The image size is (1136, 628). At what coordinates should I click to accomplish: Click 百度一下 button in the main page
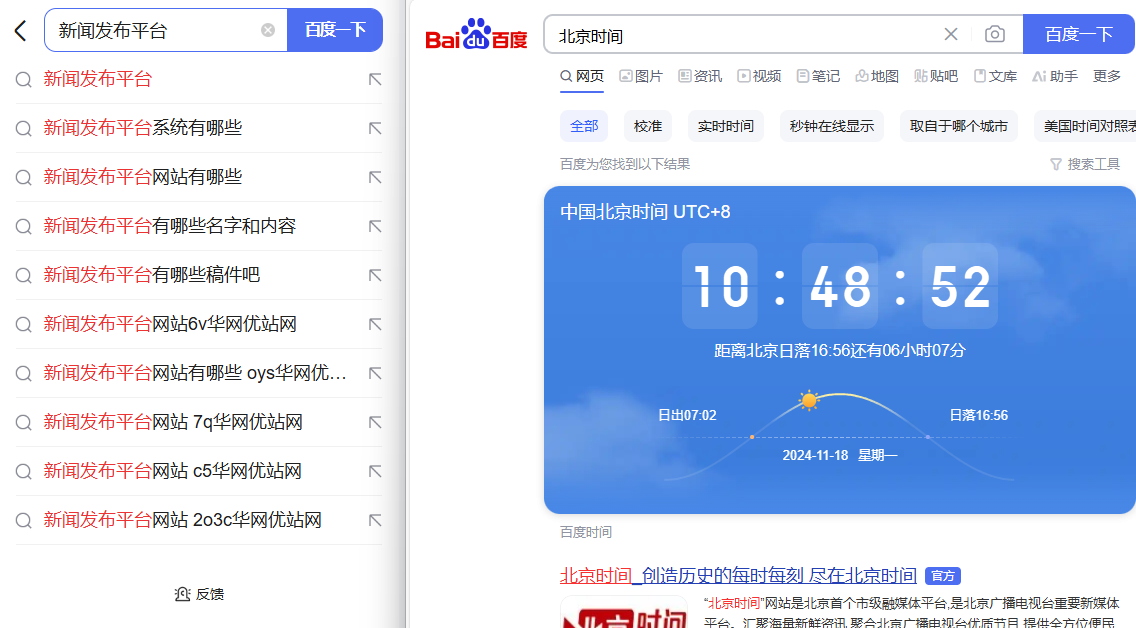tap(1079, 34)
